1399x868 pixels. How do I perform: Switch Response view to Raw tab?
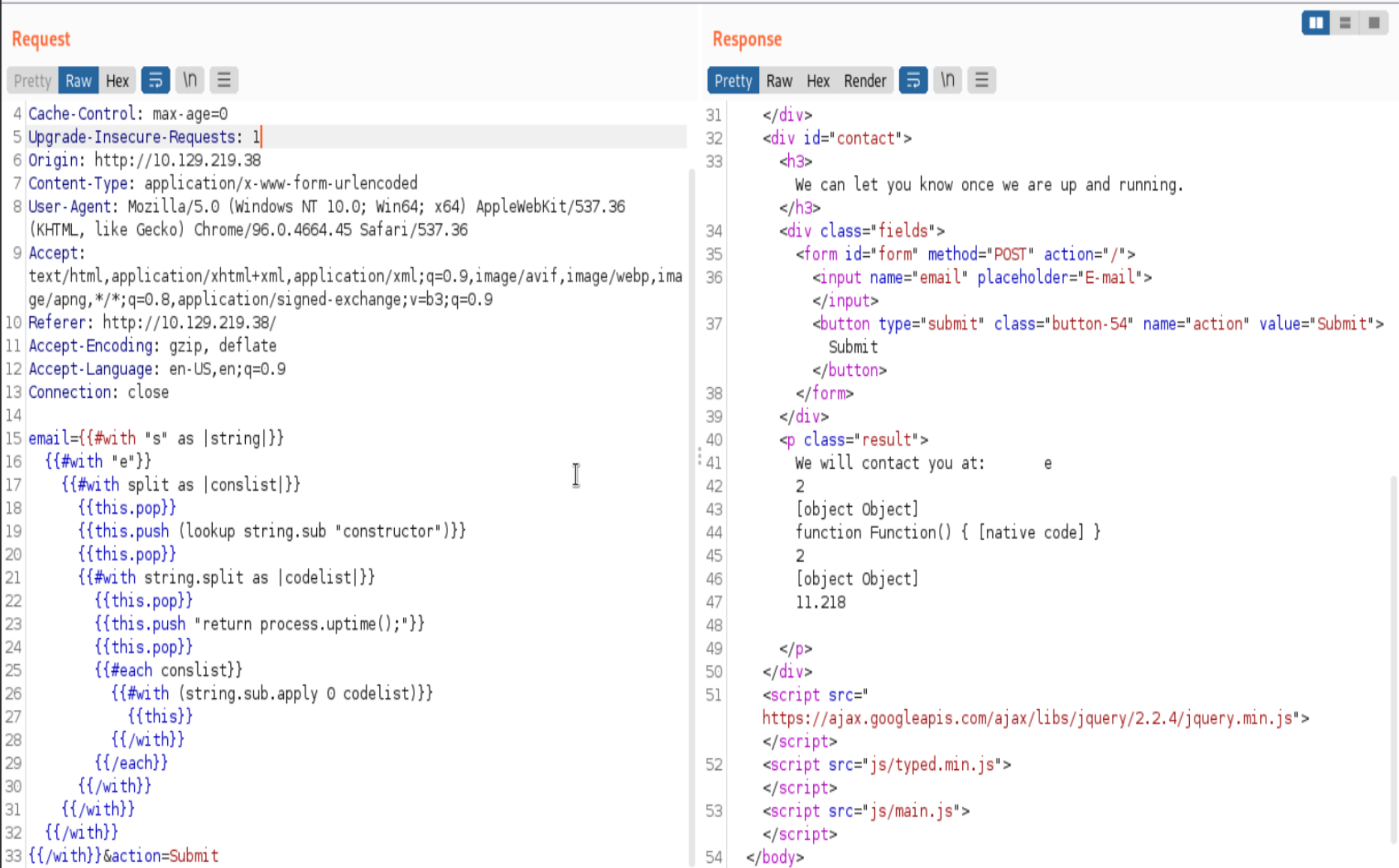pos(779,81)
